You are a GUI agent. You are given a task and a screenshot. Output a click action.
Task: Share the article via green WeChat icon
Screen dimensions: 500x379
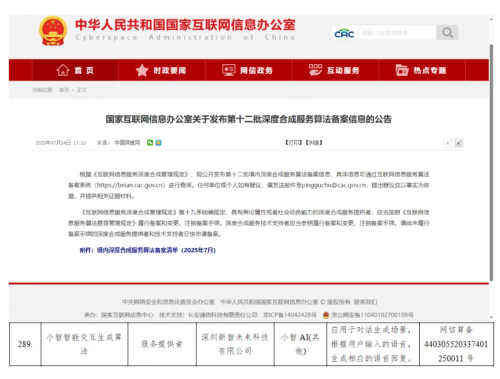coord(150,143)
